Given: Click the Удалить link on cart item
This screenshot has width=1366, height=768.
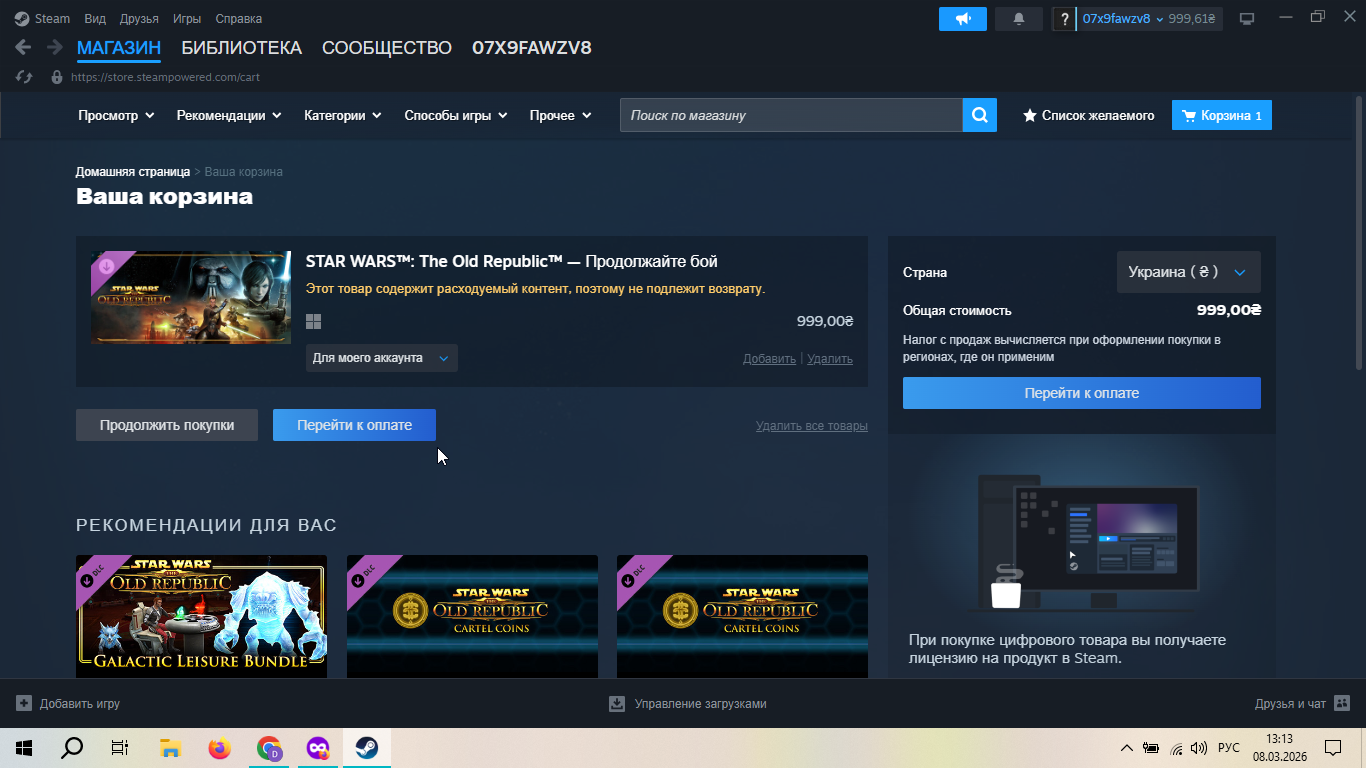Looking at the screenshot, I should pos(830,359).
